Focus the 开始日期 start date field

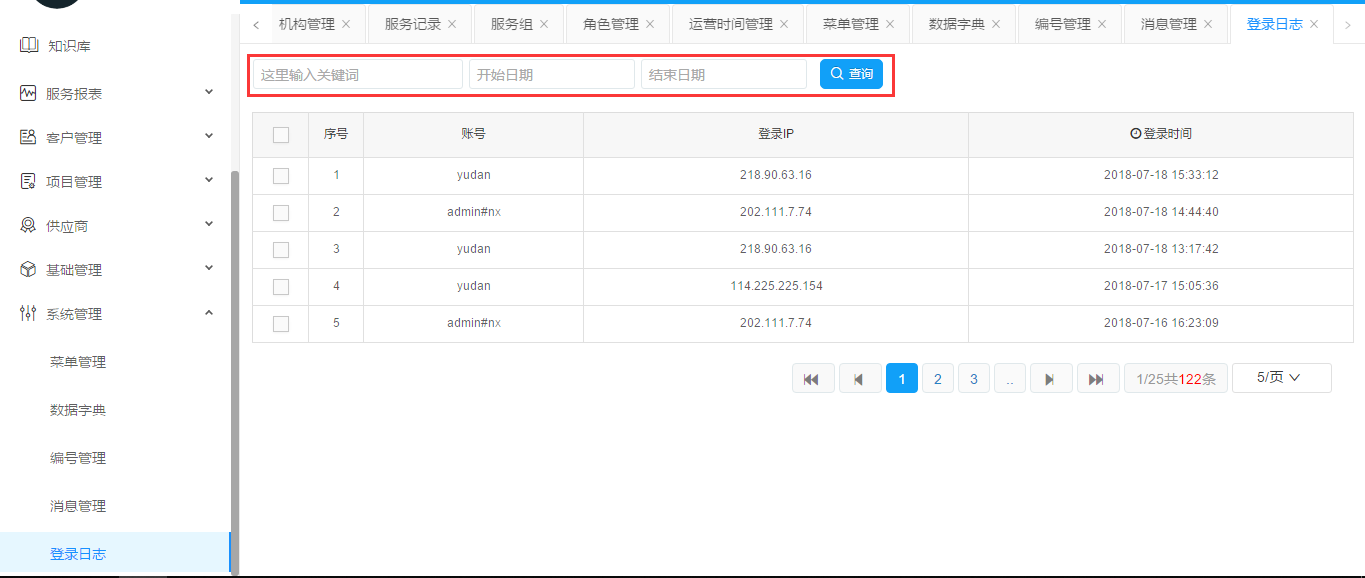click(x=551, y=75)
